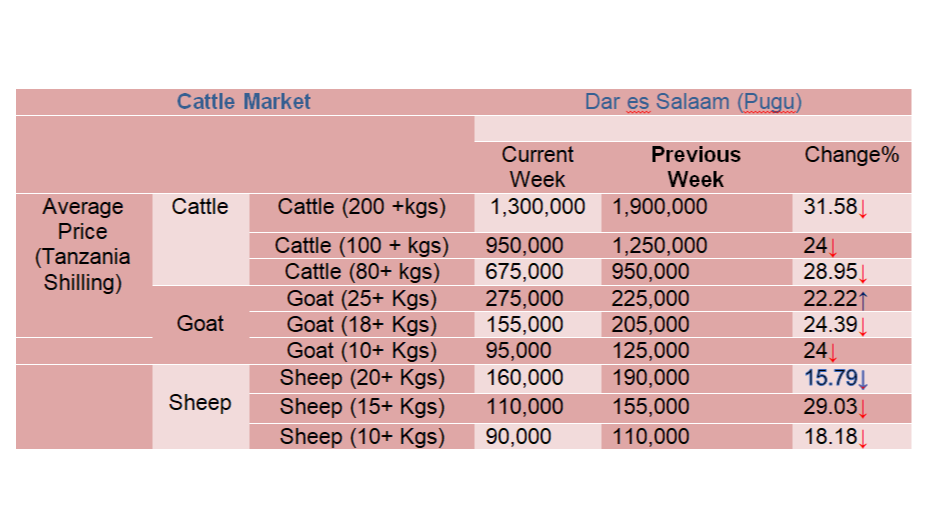Click the blue down arrow beside 15.79

(863, 379)
